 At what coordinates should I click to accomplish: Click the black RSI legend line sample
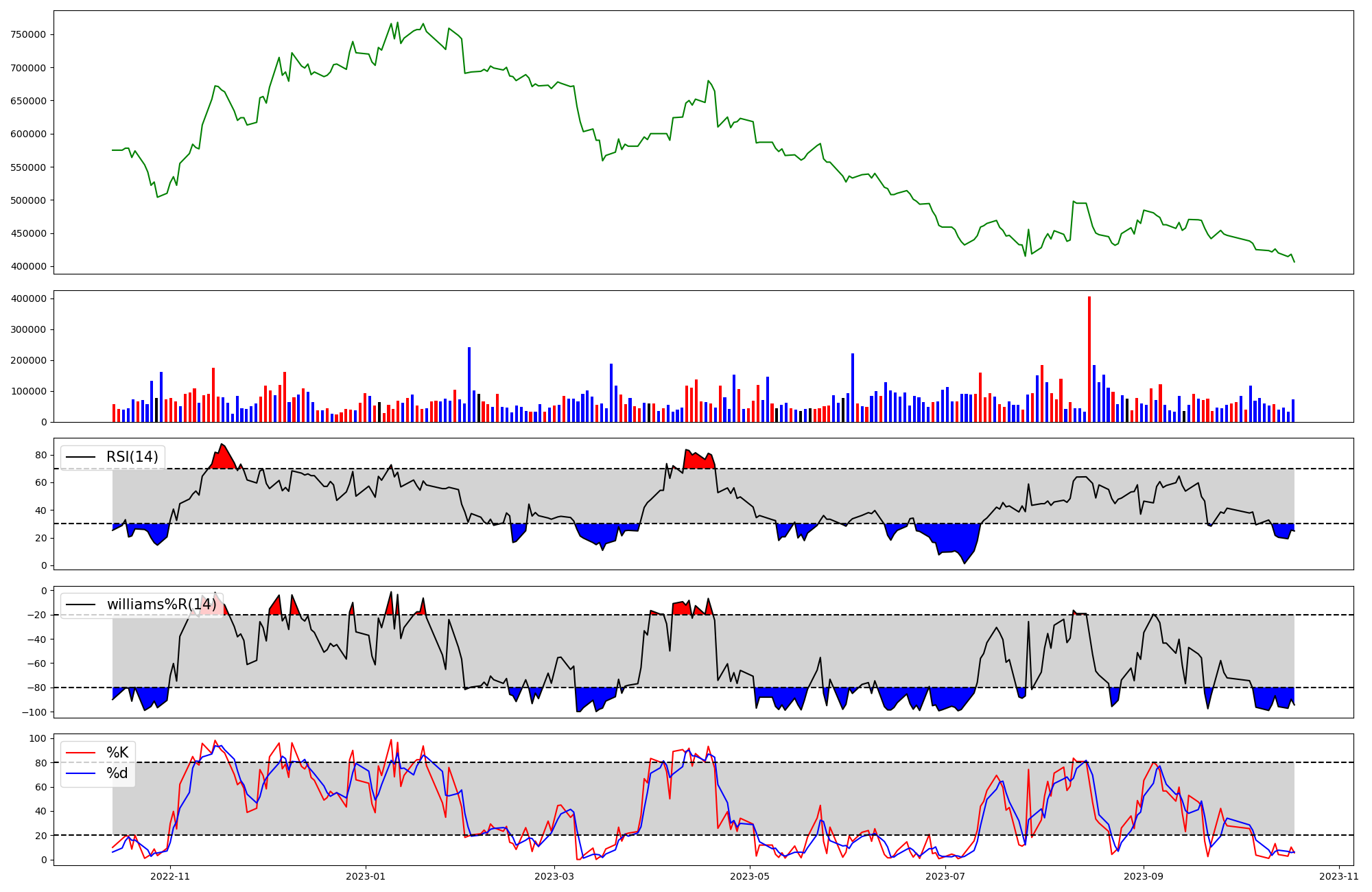tap(80, 457)
